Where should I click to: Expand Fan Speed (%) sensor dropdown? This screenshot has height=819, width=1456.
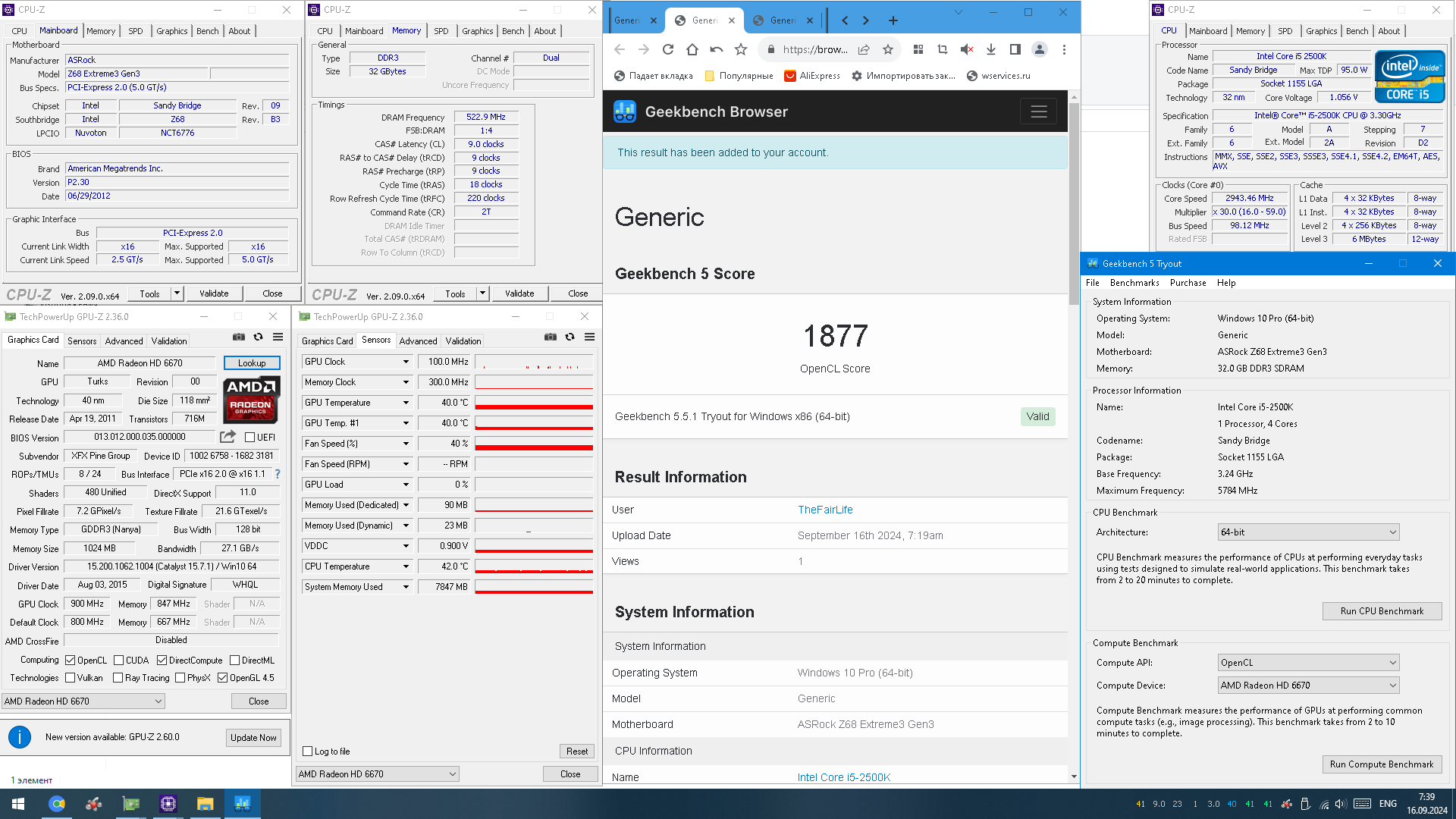(406, 444)
